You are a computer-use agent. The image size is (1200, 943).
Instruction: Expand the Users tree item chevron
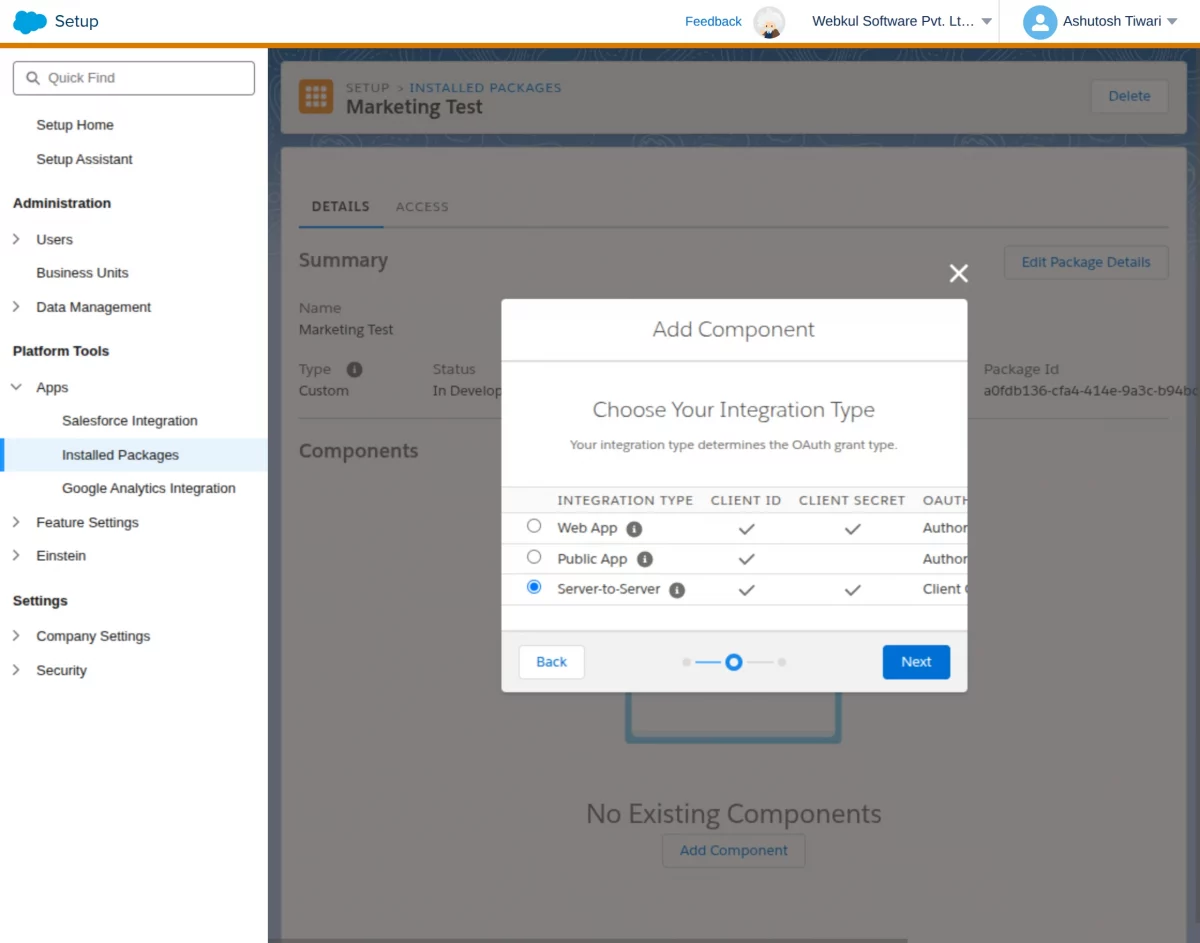coord(16,239)
